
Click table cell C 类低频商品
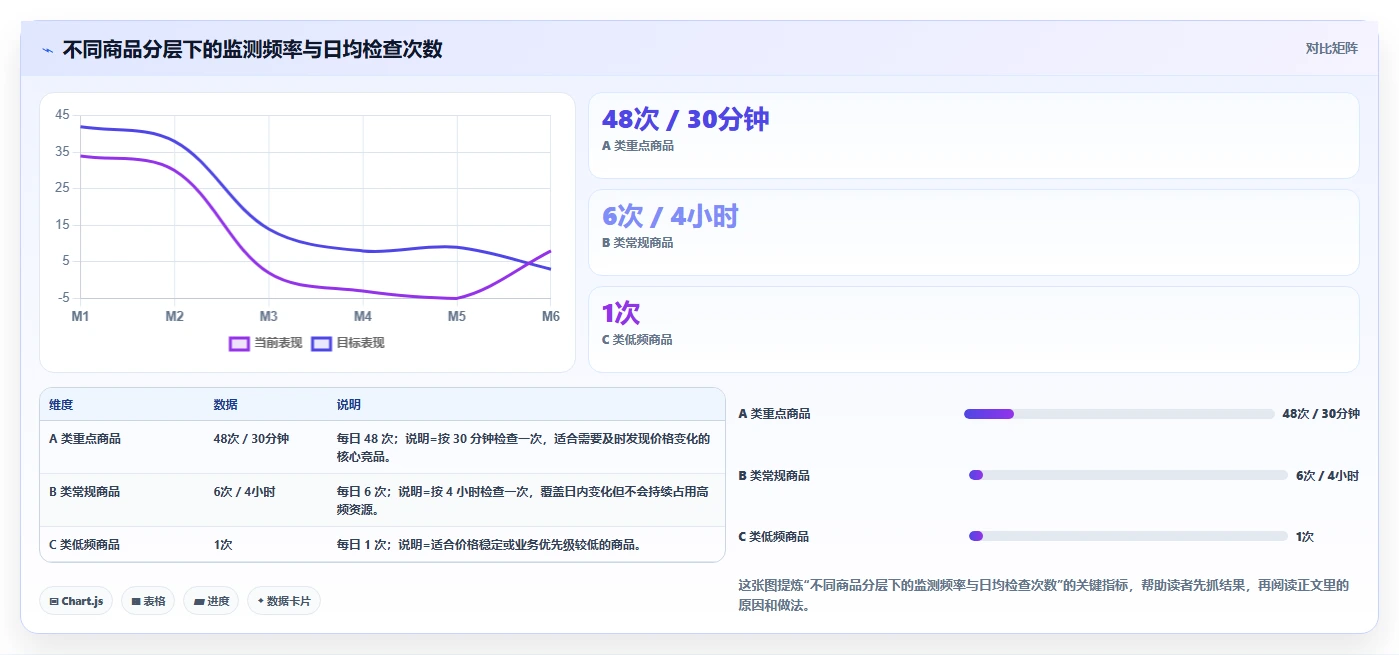(x=85, y=545)
